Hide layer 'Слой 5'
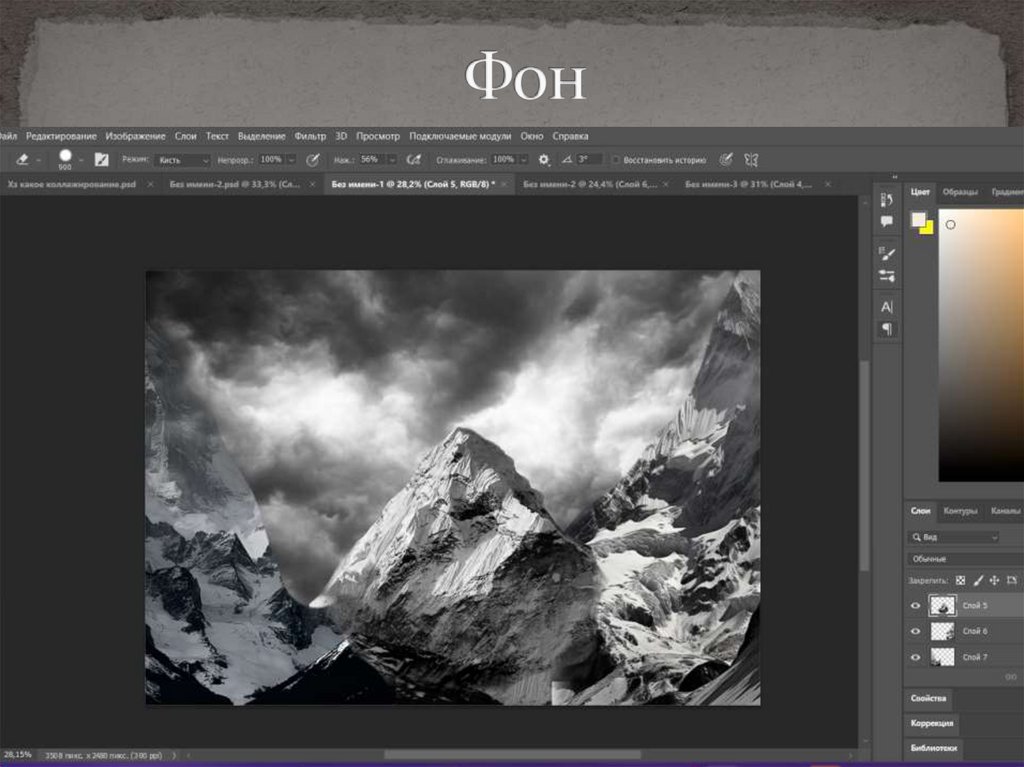Screen dimensions: 1024x767 (915, 606)
